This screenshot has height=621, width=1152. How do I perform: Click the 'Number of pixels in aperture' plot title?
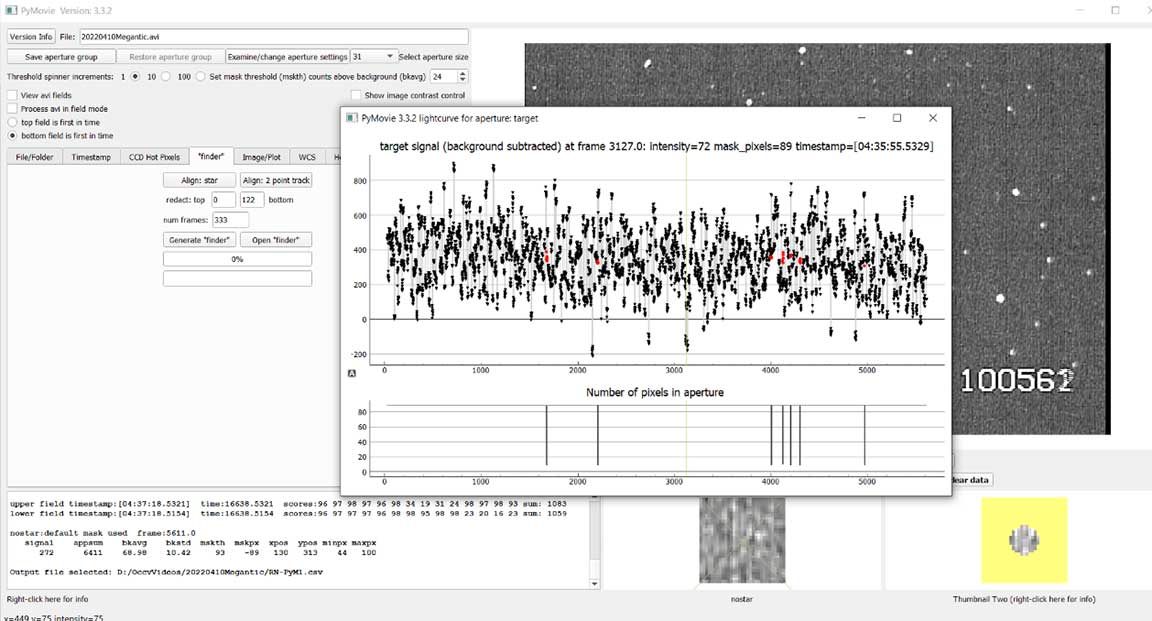[655, 392]
